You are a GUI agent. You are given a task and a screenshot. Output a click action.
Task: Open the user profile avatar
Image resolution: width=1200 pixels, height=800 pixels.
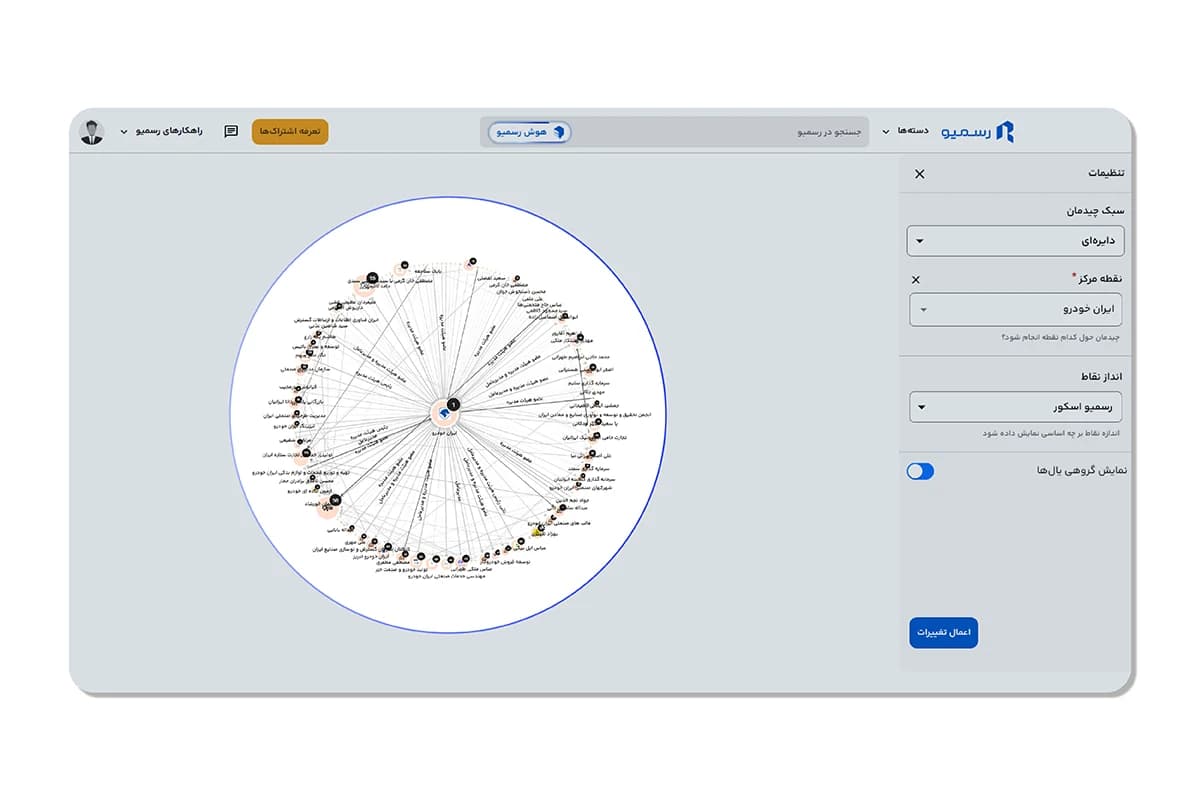click(93, 132)
